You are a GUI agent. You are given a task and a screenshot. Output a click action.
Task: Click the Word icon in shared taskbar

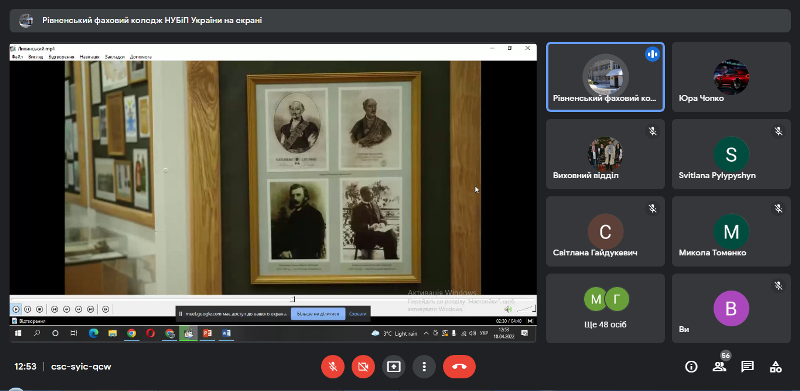click(227, 333)
